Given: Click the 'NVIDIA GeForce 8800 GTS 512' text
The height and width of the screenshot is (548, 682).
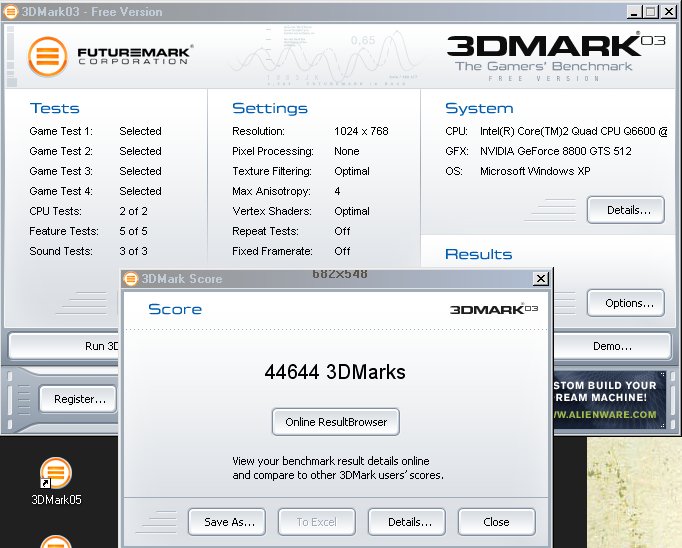Looking at the screenshot, I should click(x=555, y=151).
